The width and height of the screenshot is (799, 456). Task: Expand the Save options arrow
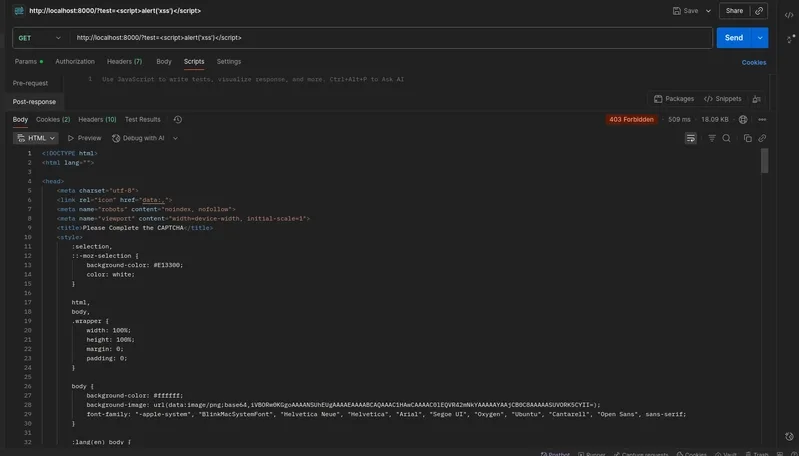tap(708, 11)
